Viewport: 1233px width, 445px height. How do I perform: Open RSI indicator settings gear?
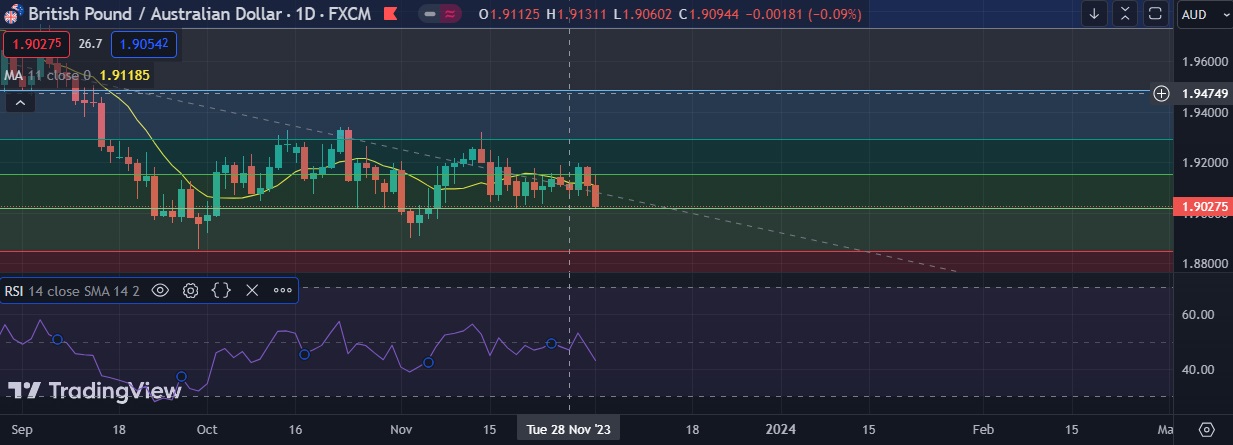190,291
